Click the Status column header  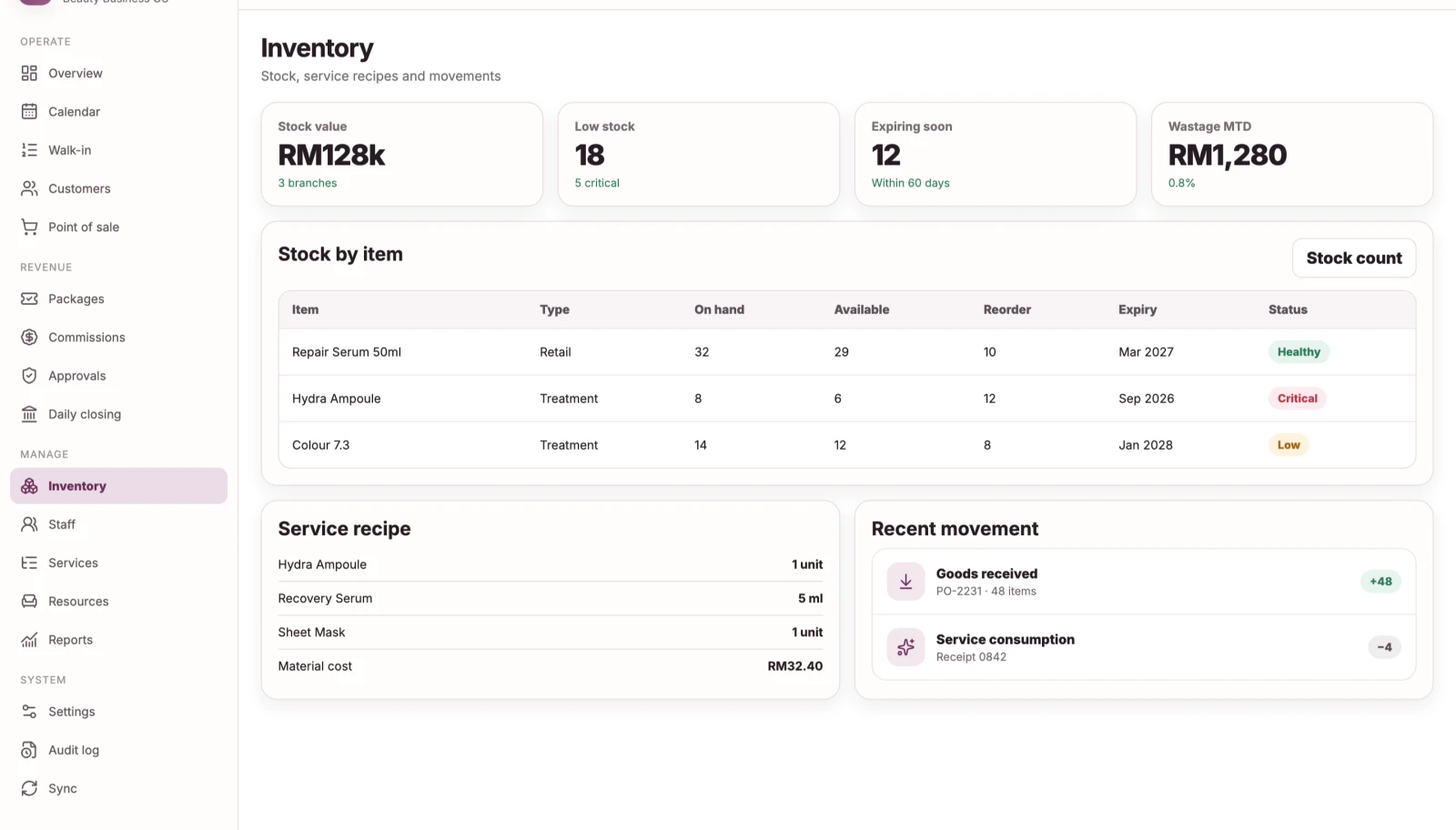(x=1288, y=309)
